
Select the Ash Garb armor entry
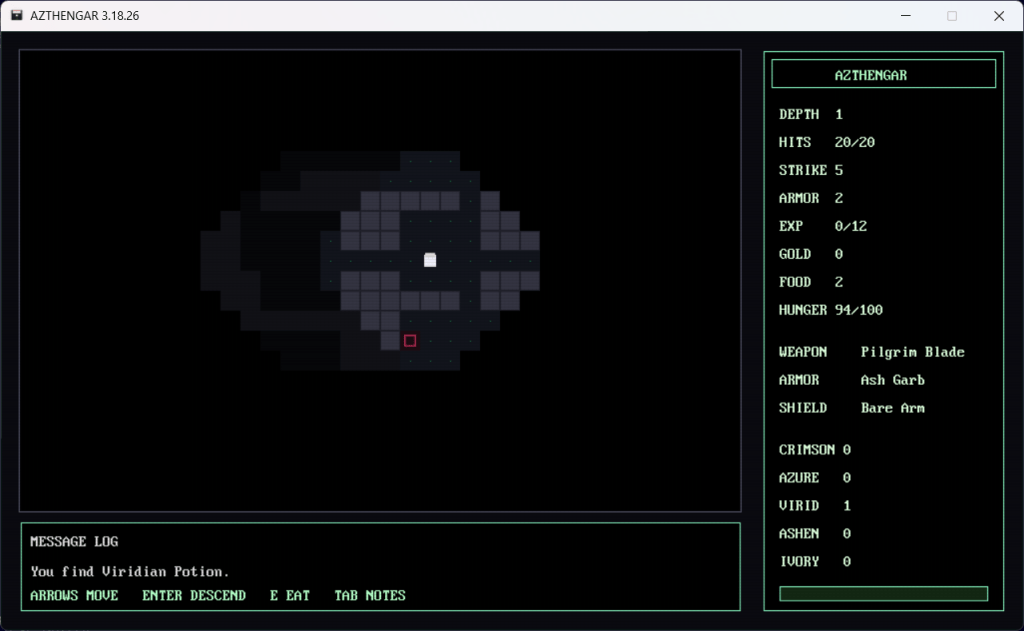pos(892,380)
